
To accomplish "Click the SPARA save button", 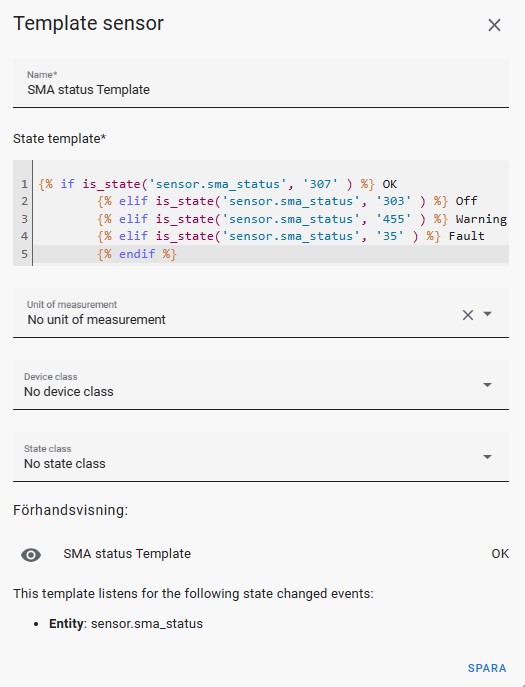I will pos(487,668).
